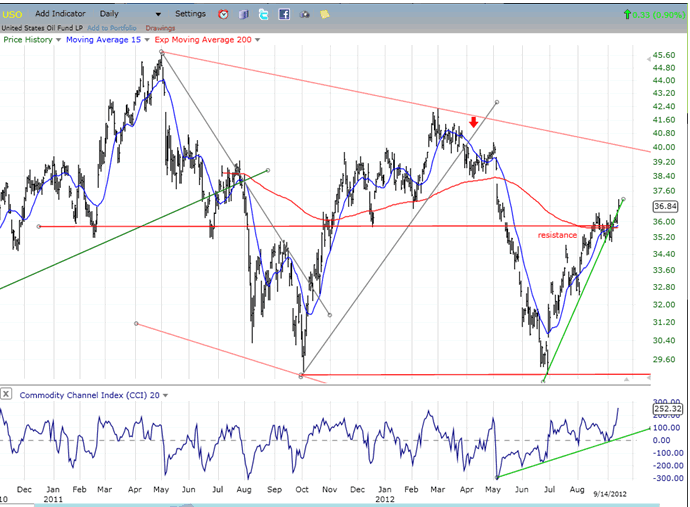Click the Commodity Channel Index (CCI) 20 label
Image resolution: width=690 pixels, height=507 pixels.
(x=89, y=395)
